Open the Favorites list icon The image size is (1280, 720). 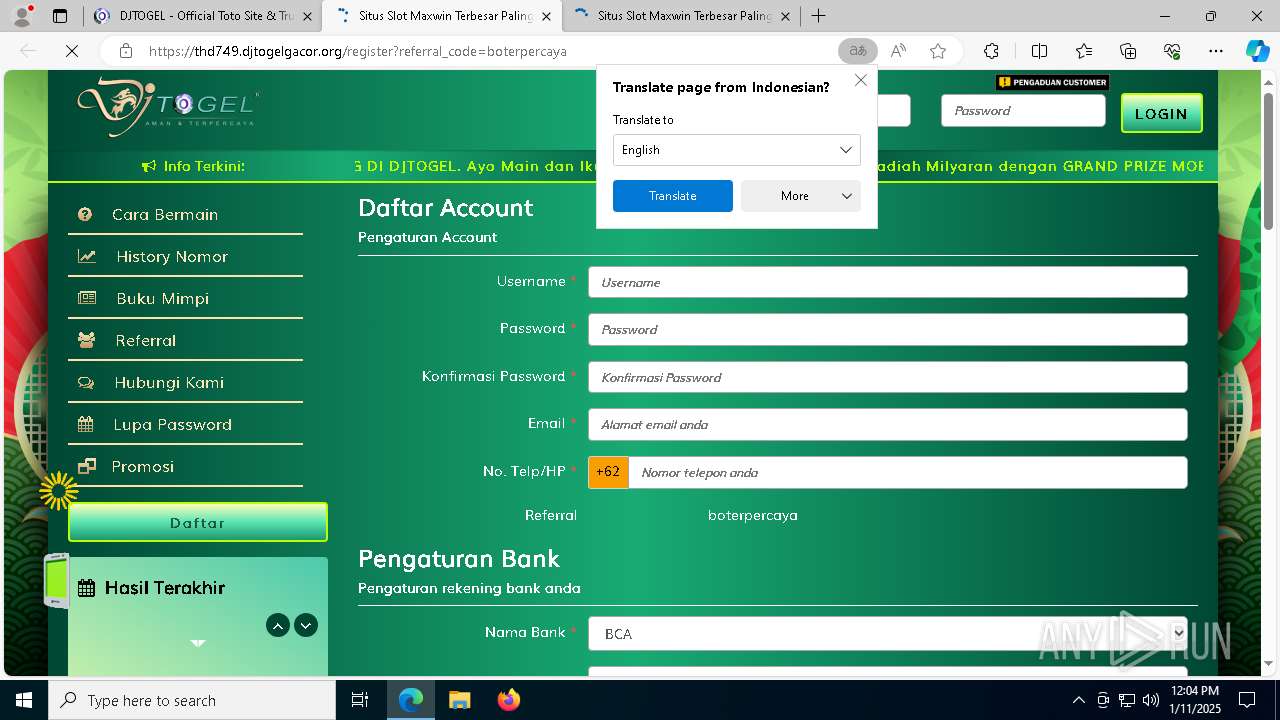[1084, 51]
